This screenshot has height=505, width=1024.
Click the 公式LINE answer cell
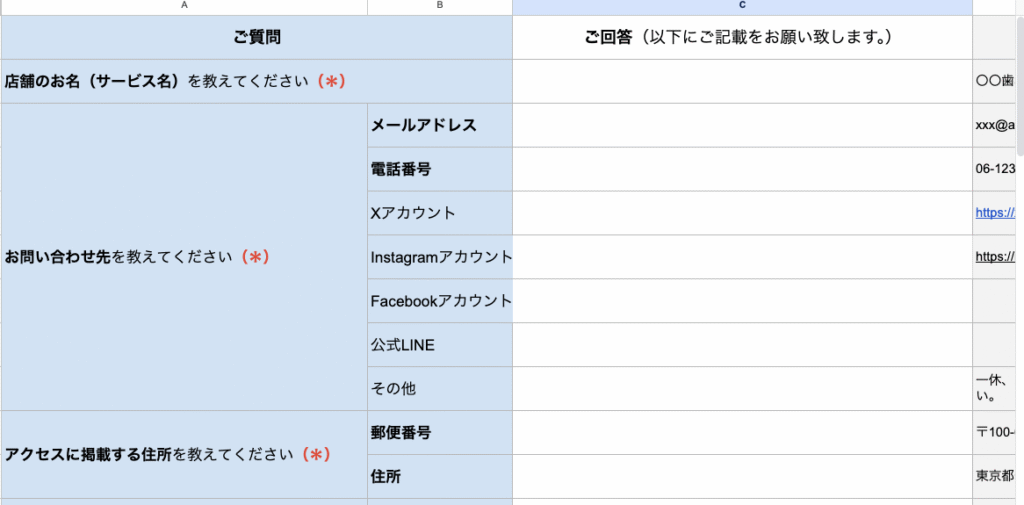(742, 345)
